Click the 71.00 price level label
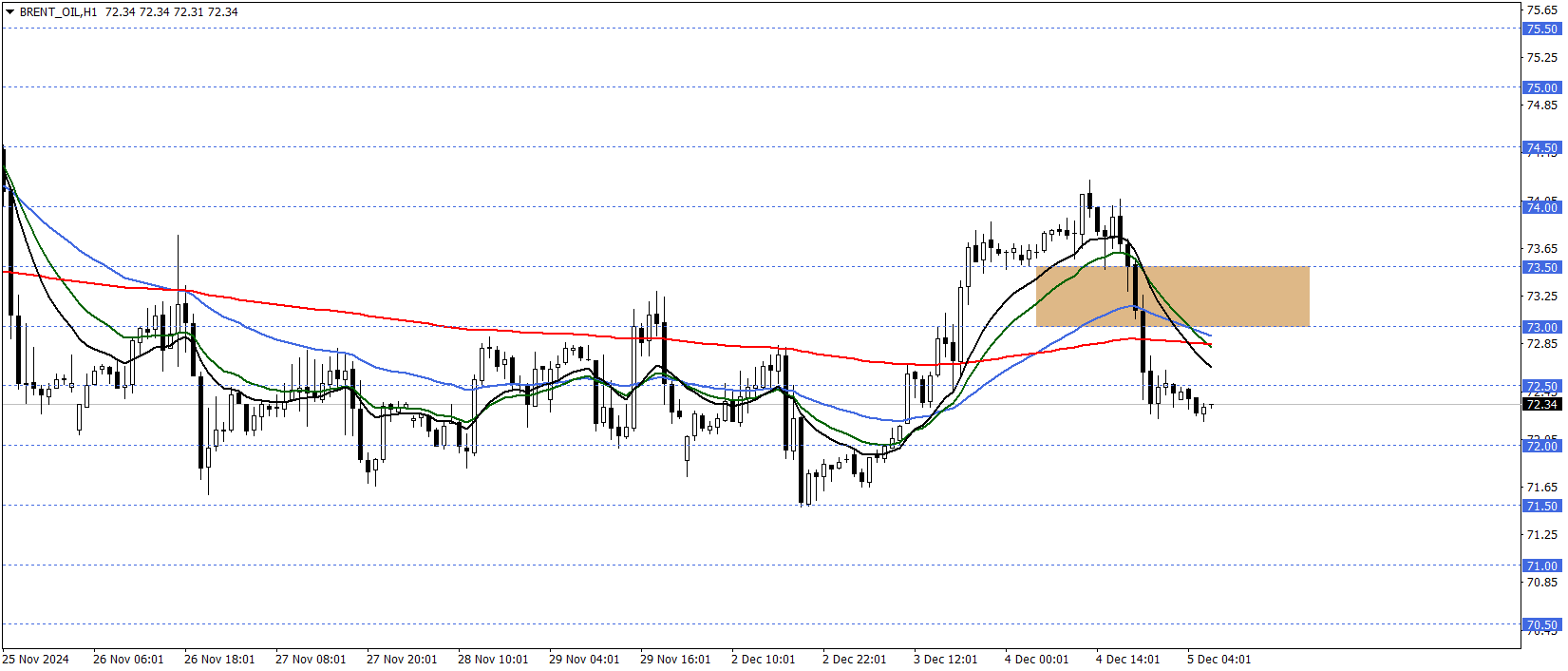Image resolution: width=1568 pixels, height=671 pixels. coord(1541,566)
